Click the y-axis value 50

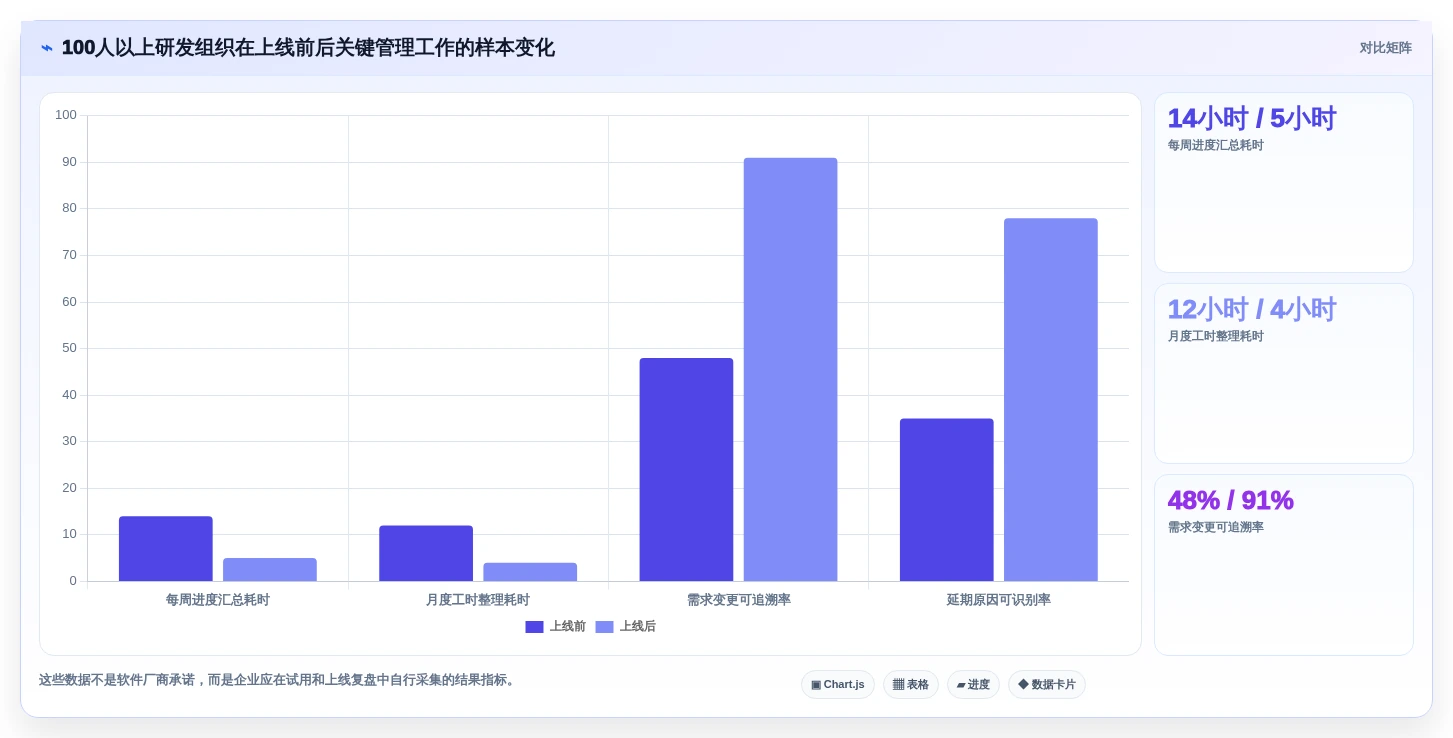(x=70, y=348)
